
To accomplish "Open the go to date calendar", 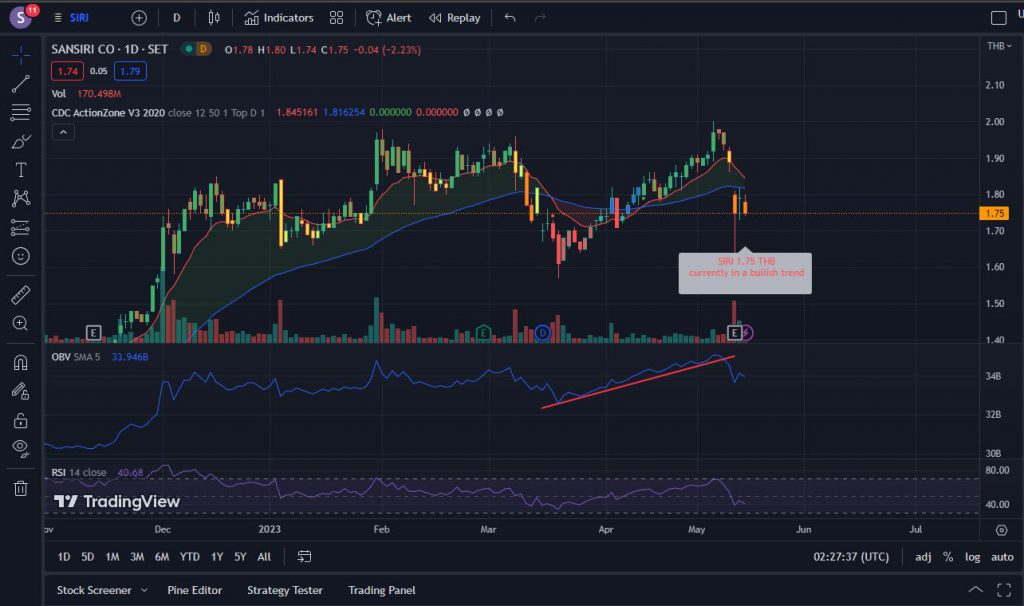I will point(304,556).
